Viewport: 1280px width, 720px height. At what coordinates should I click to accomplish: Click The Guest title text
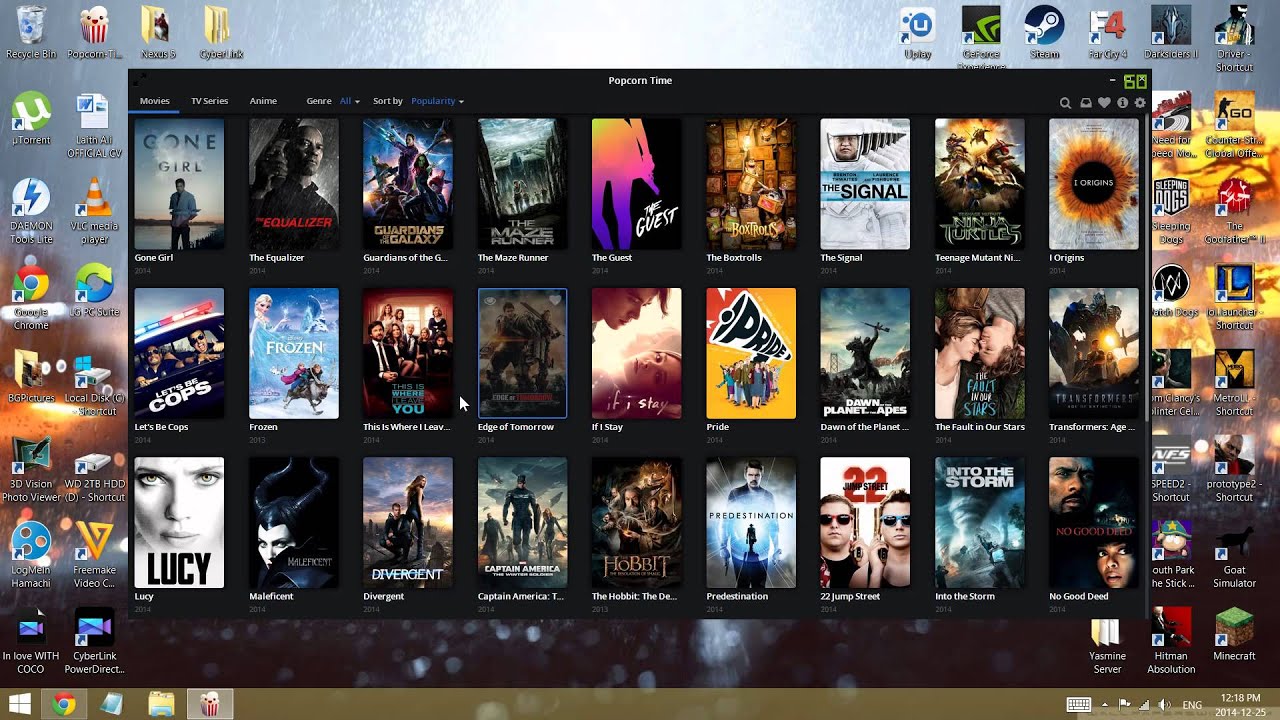(x=612, y=258)
